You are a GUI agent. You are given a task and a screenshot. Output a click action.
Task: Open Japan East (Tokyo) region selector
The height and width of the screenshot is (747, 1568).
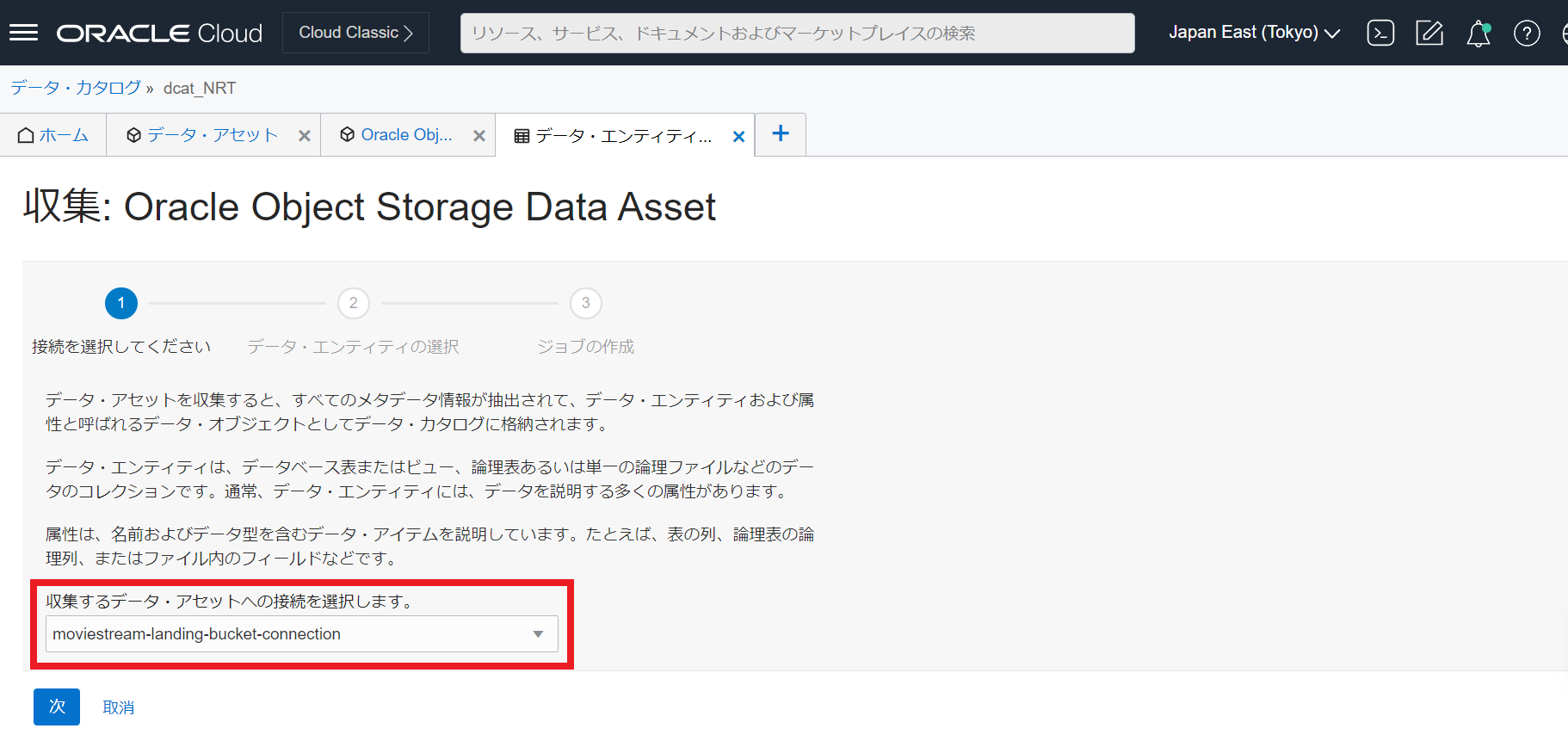[1253, 33]
